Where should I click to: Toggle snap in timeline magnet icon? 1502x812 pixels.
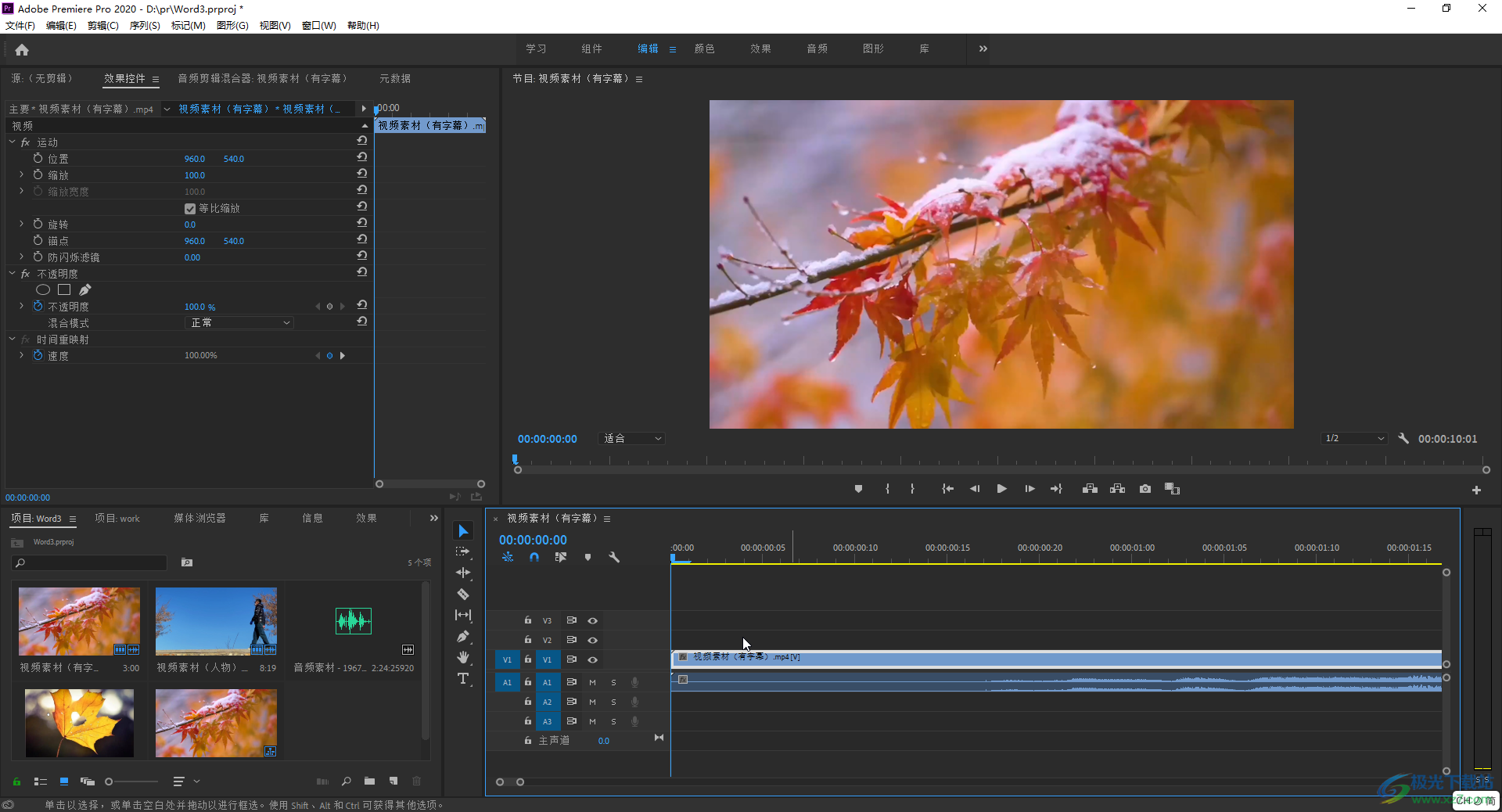click(534, 557)
